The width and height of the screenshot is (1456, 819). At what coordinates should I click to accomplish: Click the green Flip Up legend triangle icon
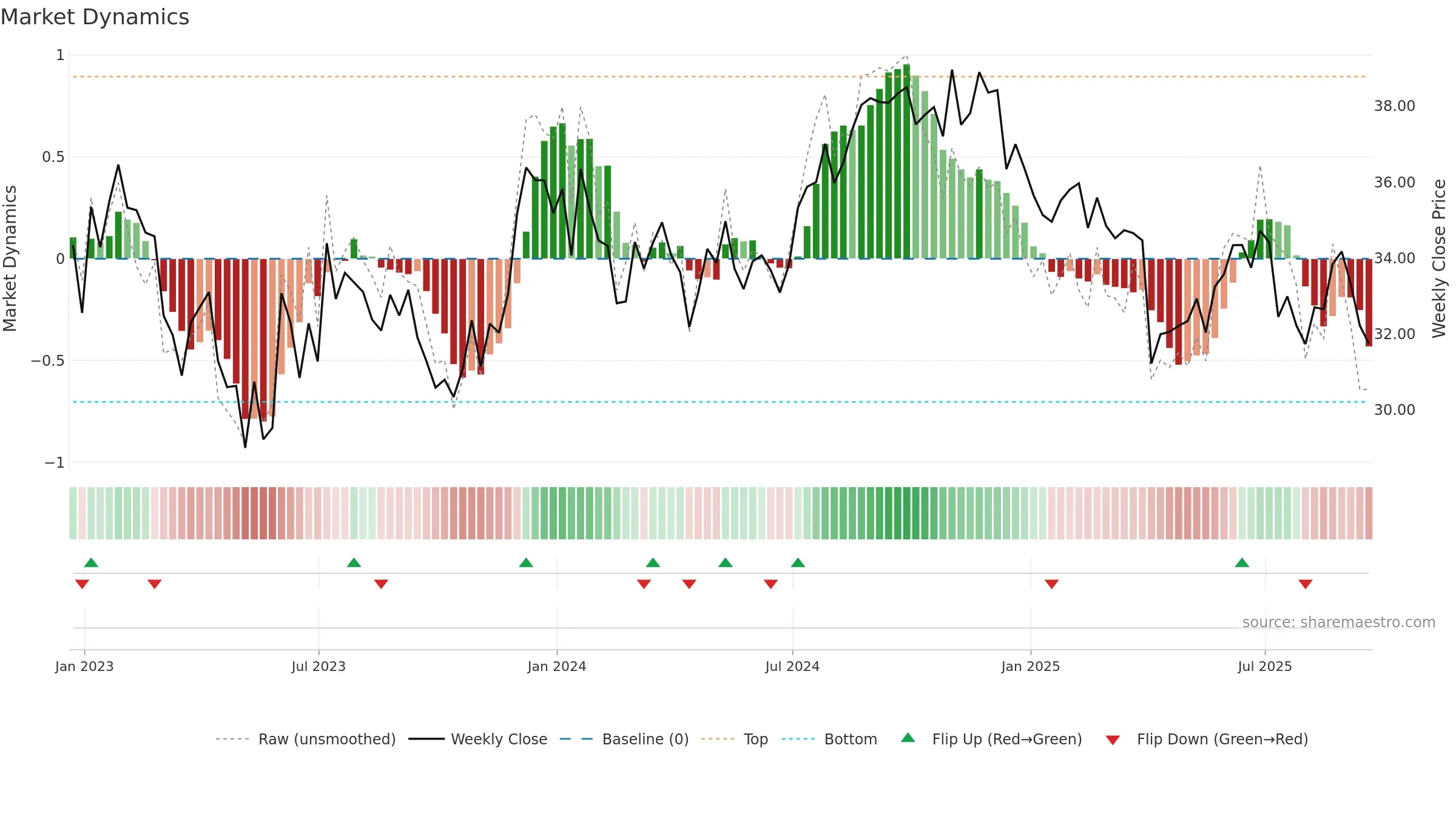(x=908, y=738)
